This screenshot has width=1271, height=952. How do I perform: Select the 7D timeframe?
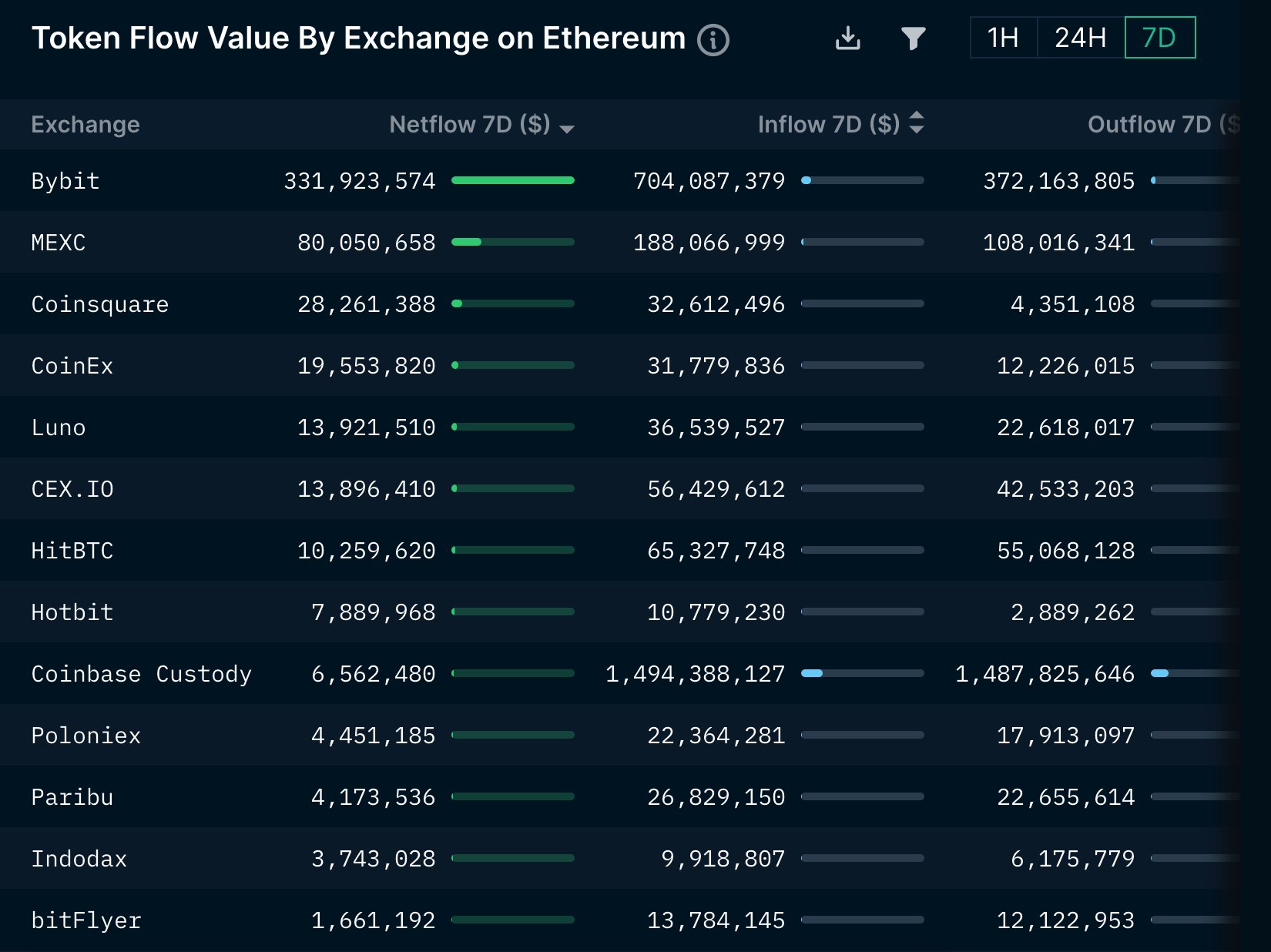coord(1159,37)
